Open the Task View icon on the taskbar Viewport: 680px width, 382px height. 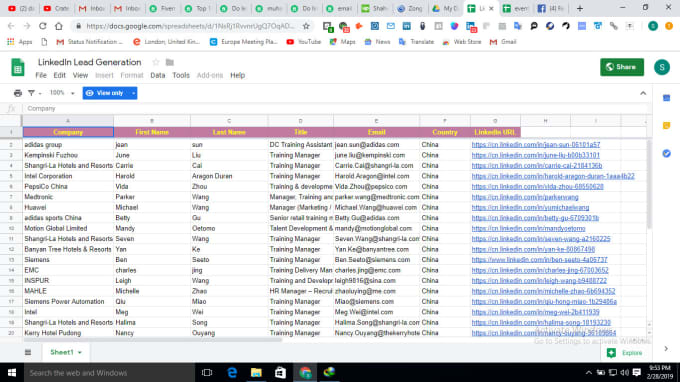207,372
